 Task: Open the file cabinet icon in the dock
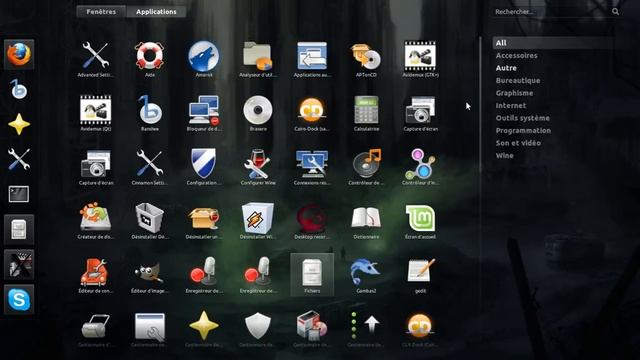coord(19,229)
